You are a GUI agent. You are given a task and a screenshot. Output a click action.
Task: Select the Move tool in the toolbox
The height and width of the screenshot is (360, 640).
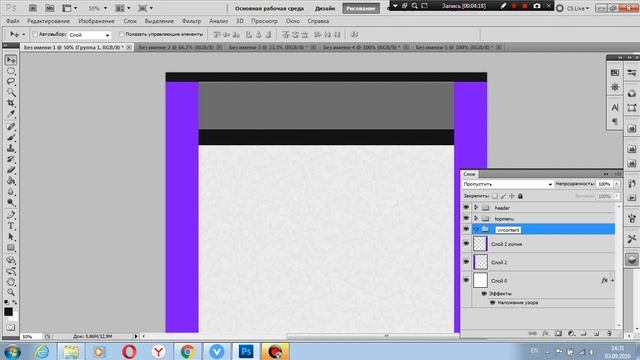click(11, 60)
